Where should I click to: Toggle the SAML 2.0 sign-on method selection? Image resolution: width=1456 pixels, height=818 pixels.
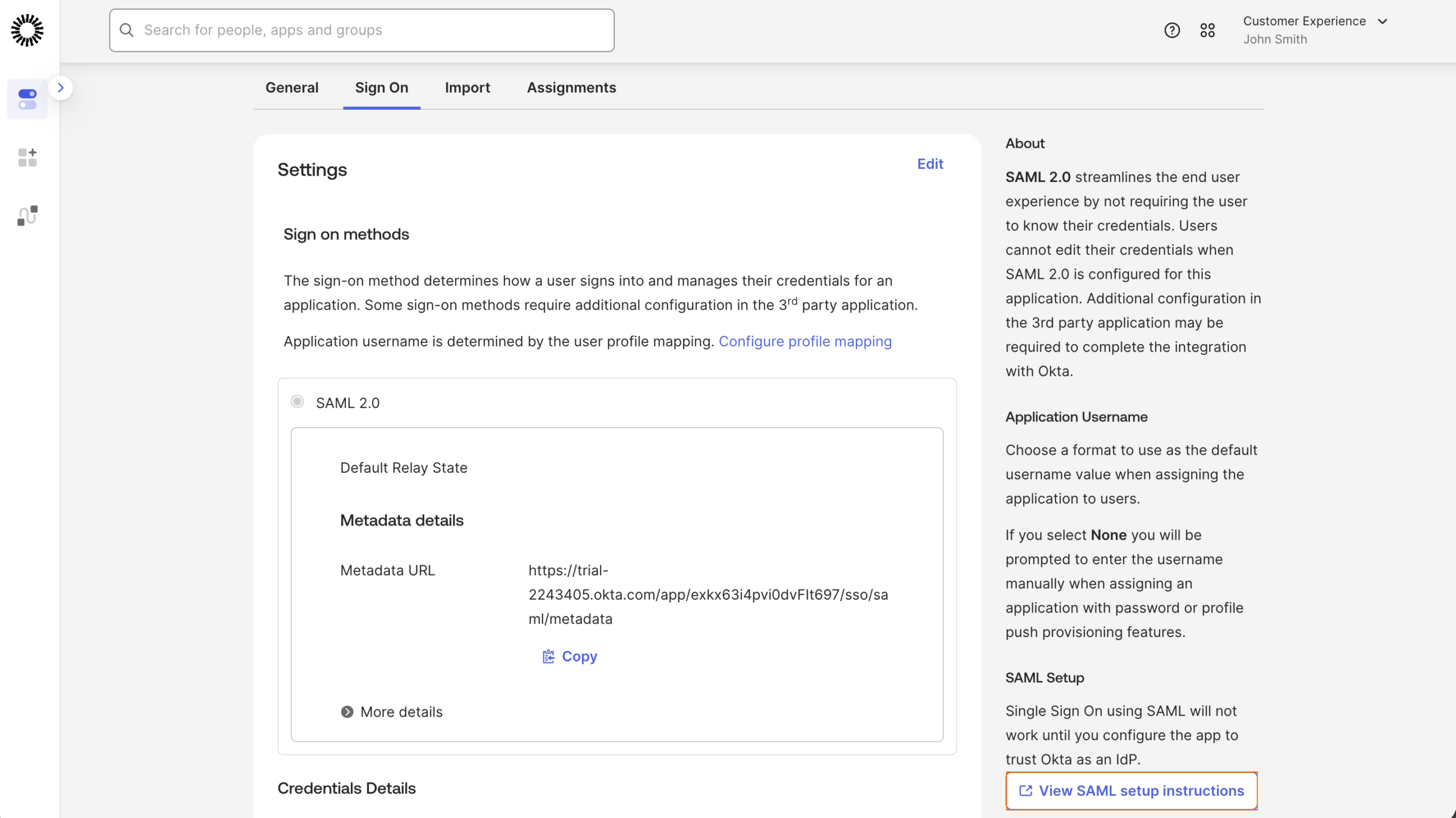point(297,402)
